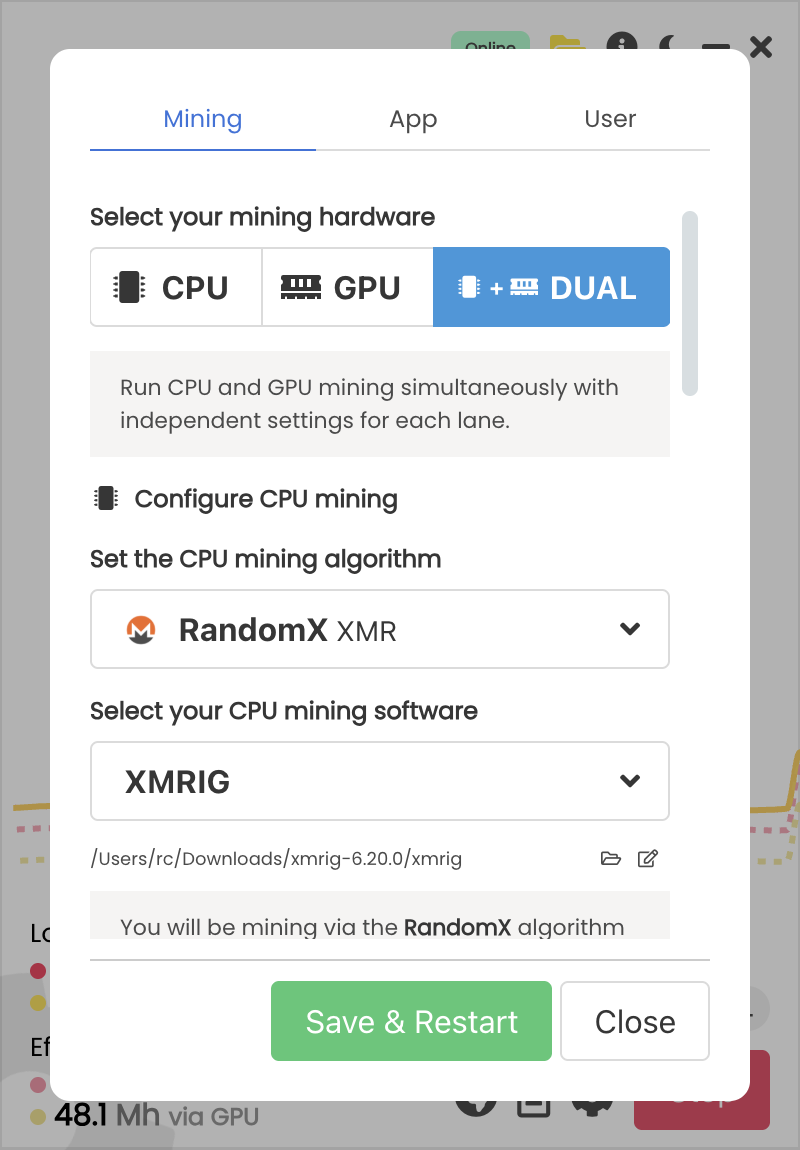The height and width of the screenshot is (1150, 800).
Task: Click the Monero logo in algorithm box
Action: [141, 629]
